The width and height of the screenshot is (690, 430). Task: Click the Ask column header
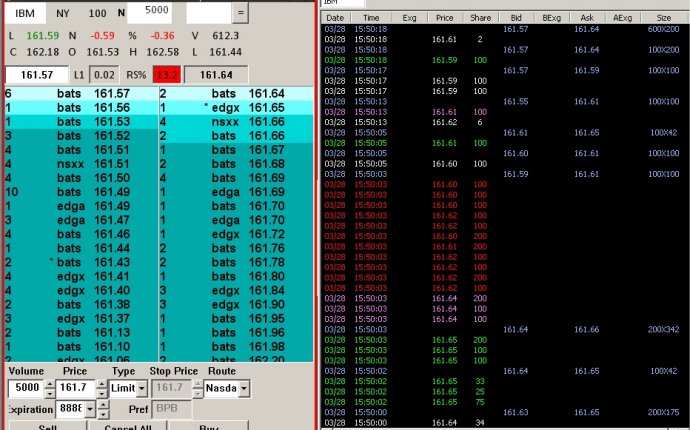587,18
